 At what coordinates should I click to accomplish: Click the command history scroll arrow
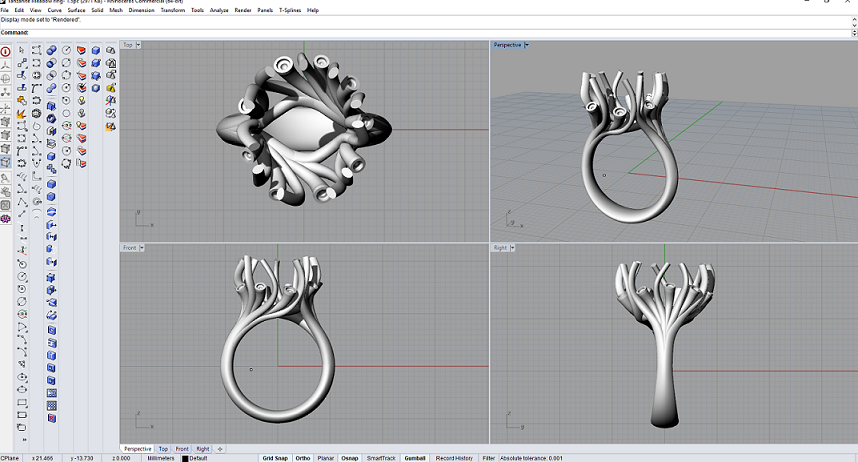[x=854, y=21]
